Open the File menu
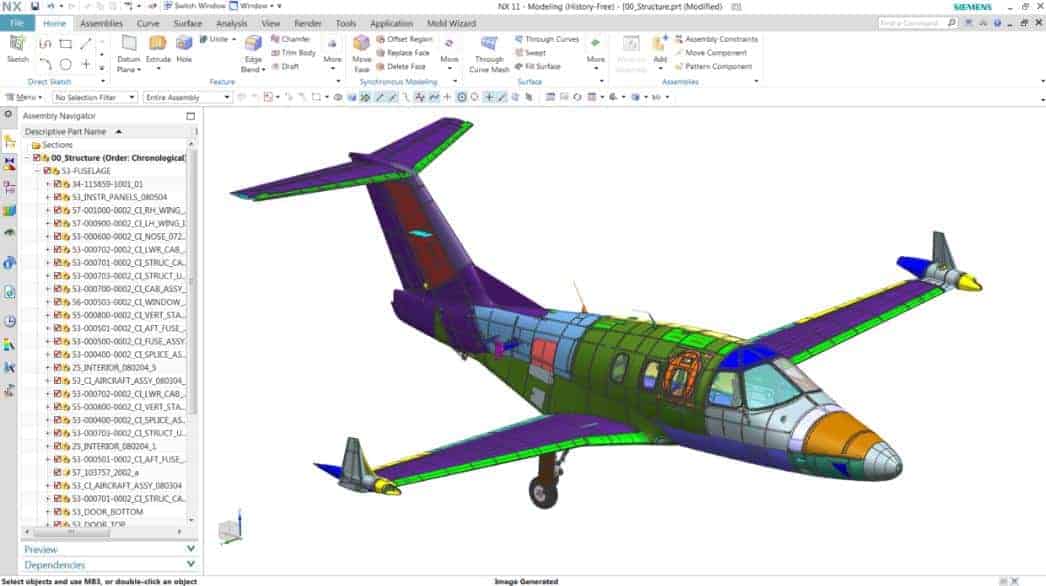Image resolution: width=1046 pixels, height=586 pixels. tap(17, 23)
